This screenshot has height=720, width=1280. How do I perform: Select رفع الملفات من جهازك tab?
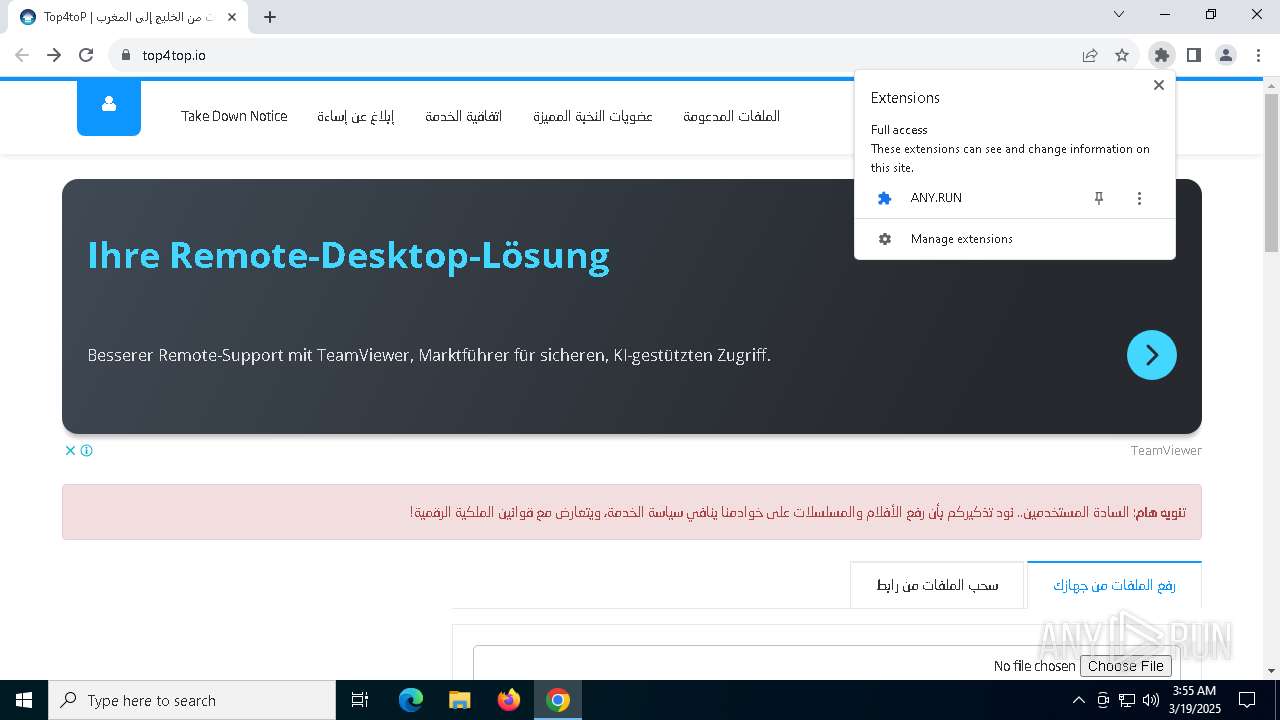coord(1114,585)
